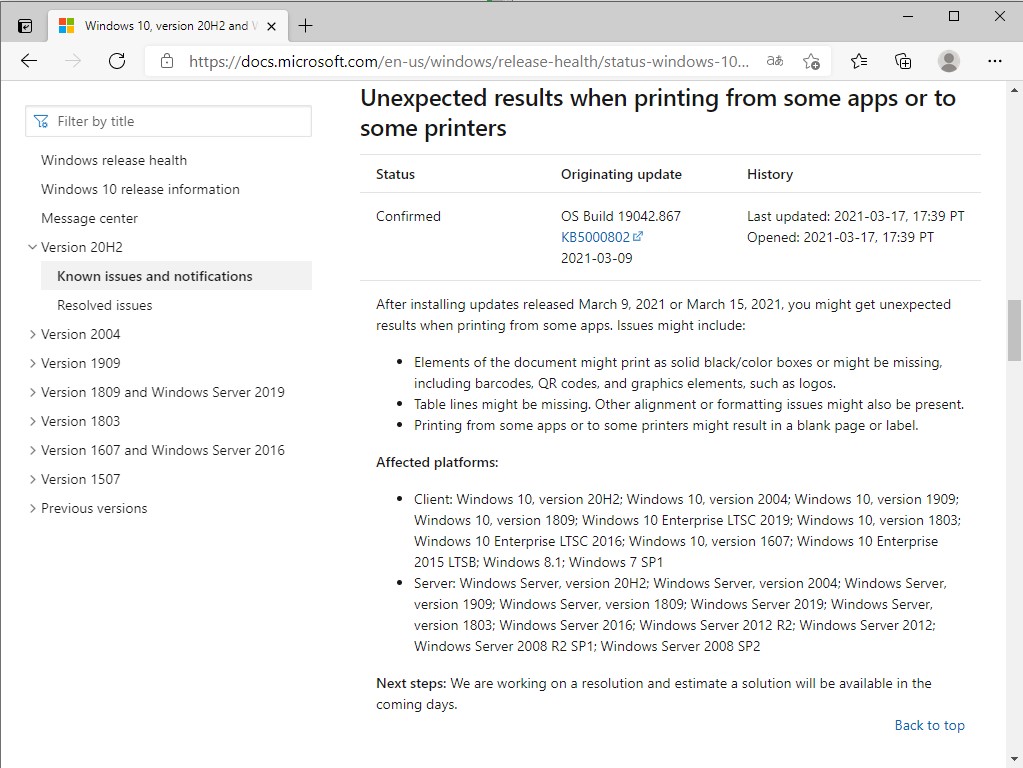This screenshot has height=768, width=1023.
Task: Refresh the current page
Action: pos(117,61)
